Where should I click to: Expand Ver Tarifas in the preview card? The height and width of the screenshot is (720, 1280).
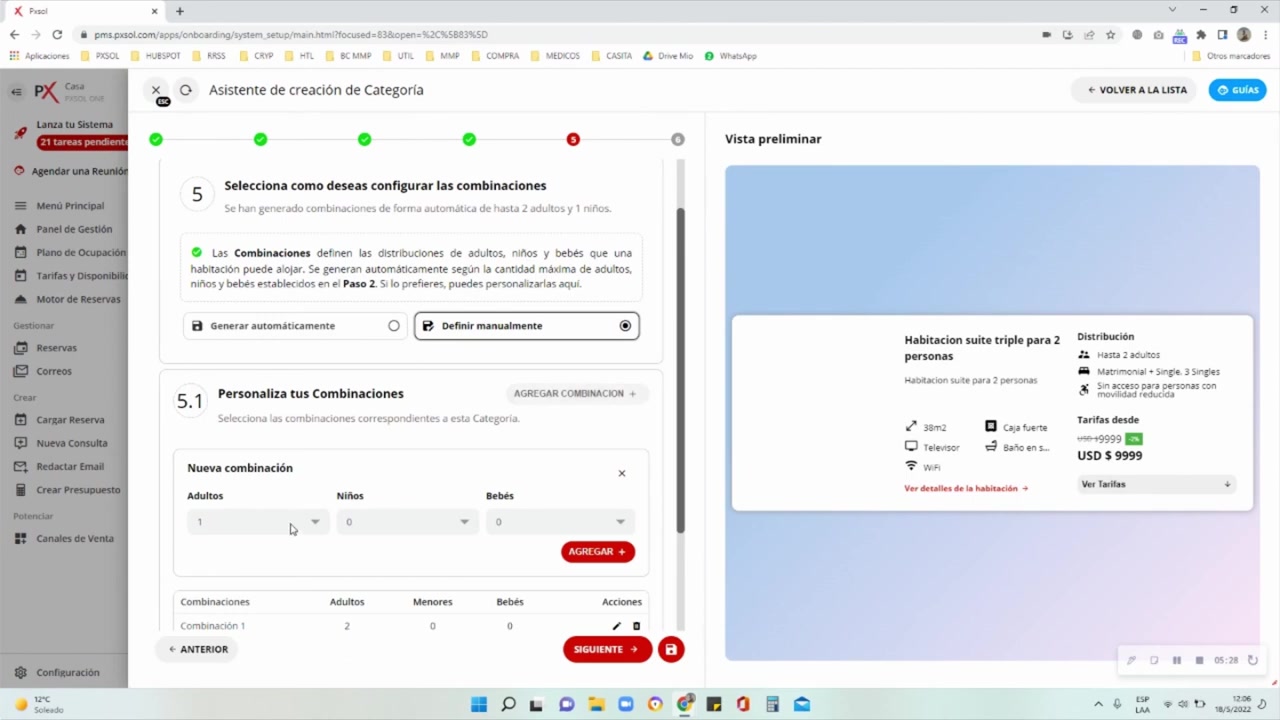tap(1154, 484)
